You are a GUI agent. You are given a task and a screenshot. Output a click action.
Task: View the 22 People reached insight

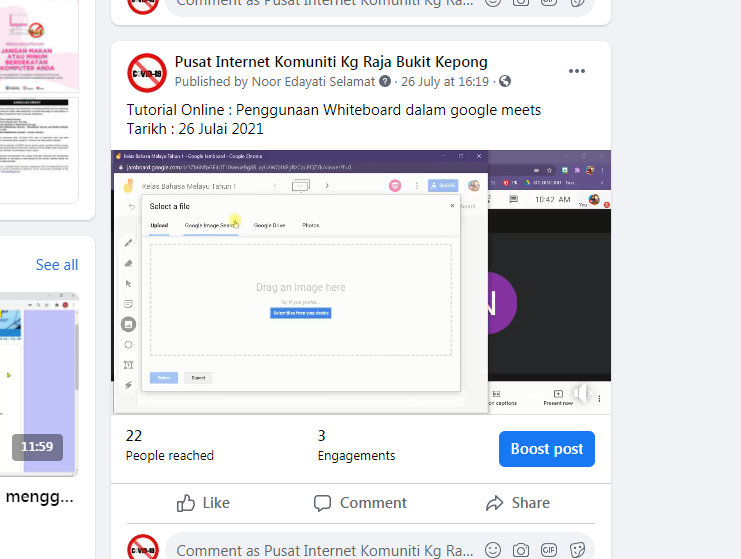169,445
